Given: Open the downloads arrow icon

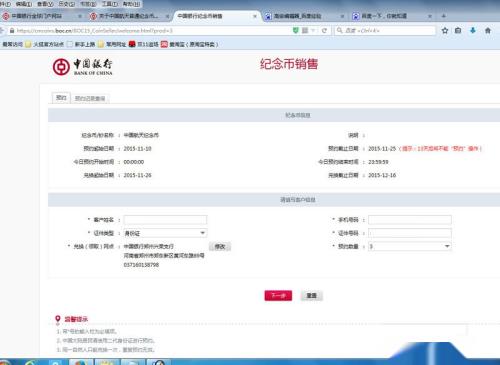Looking at the screenshot, I should pos(473,31).
